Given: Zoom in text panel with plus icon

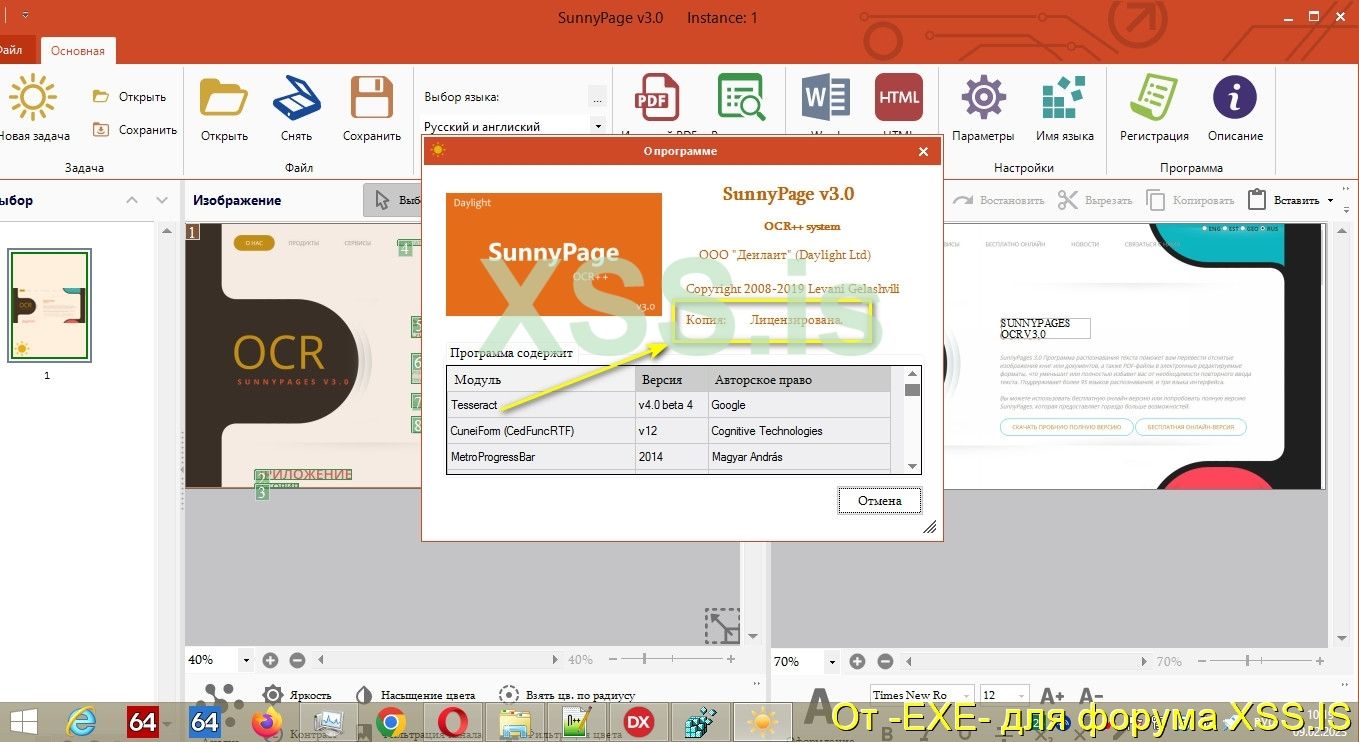Looking at the screenshot, I should pyautogui.click(x=857, y=661).
